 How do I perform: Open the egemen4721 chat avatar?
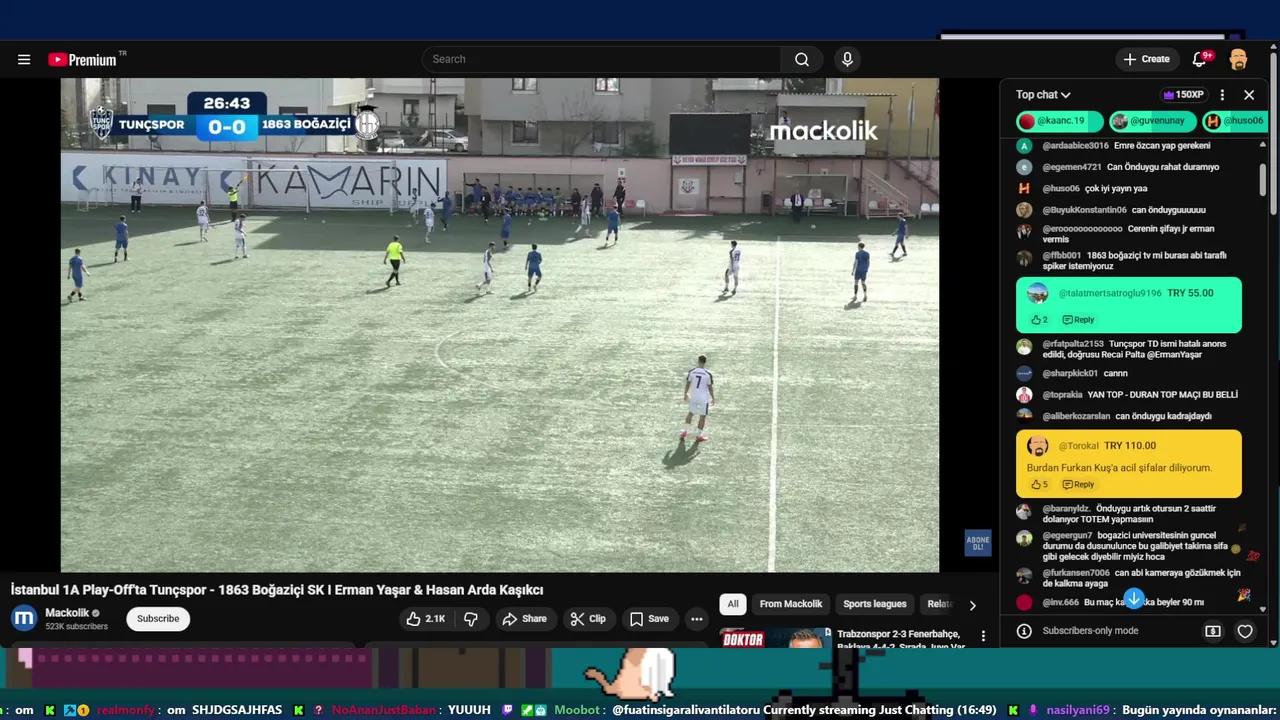click(1024, 167)
